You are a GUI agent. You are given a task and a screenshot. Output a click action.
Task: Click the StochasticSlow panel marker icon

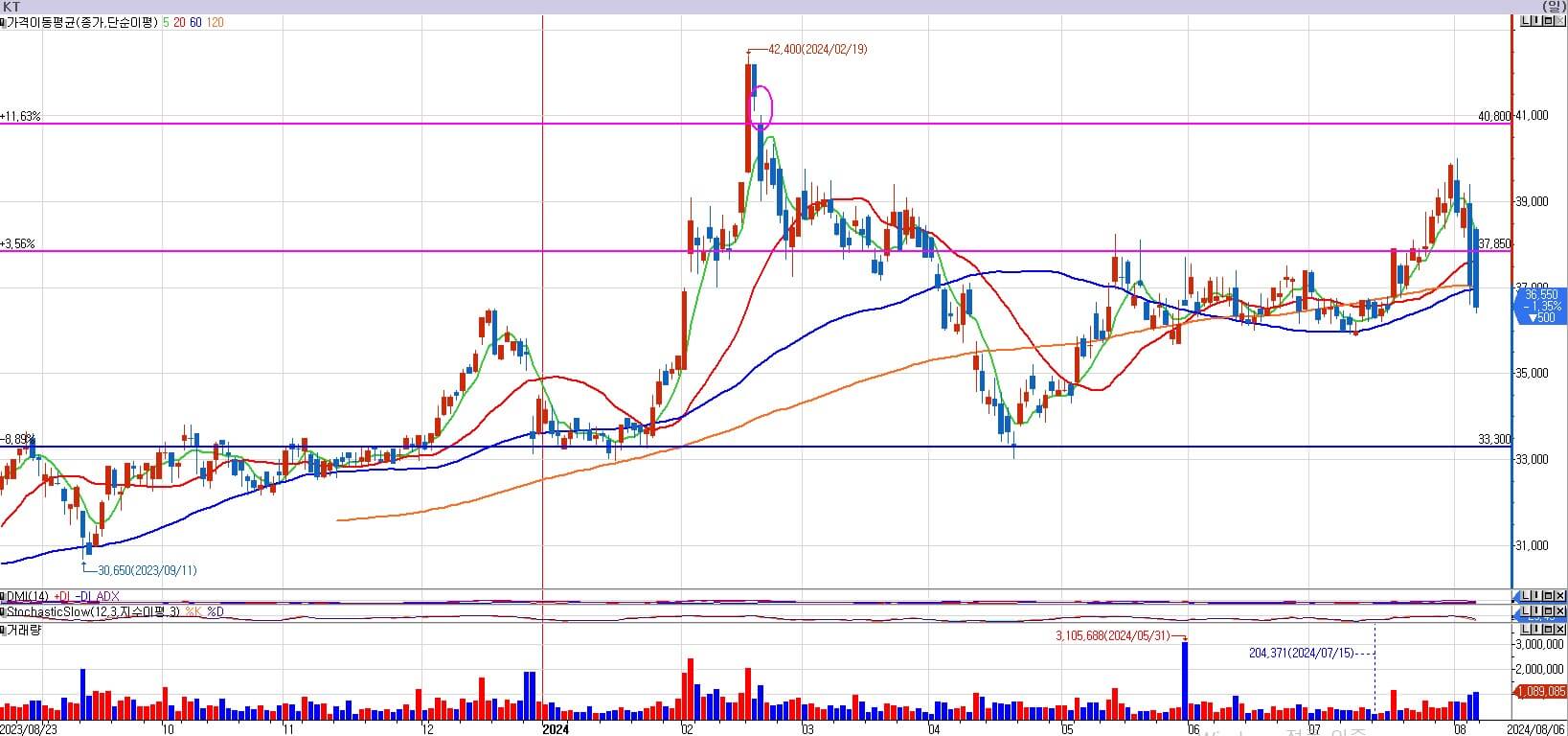[x=3, y=611]
